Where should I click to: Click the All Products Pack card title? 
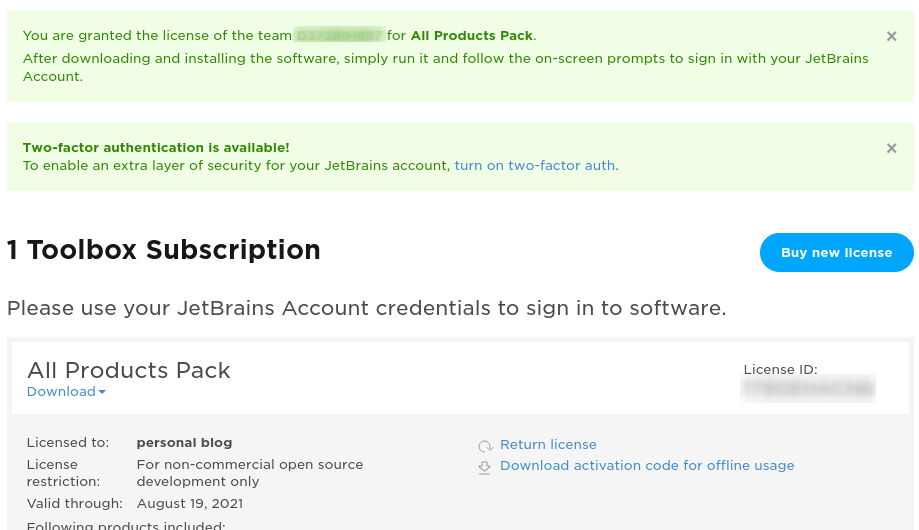129,371
